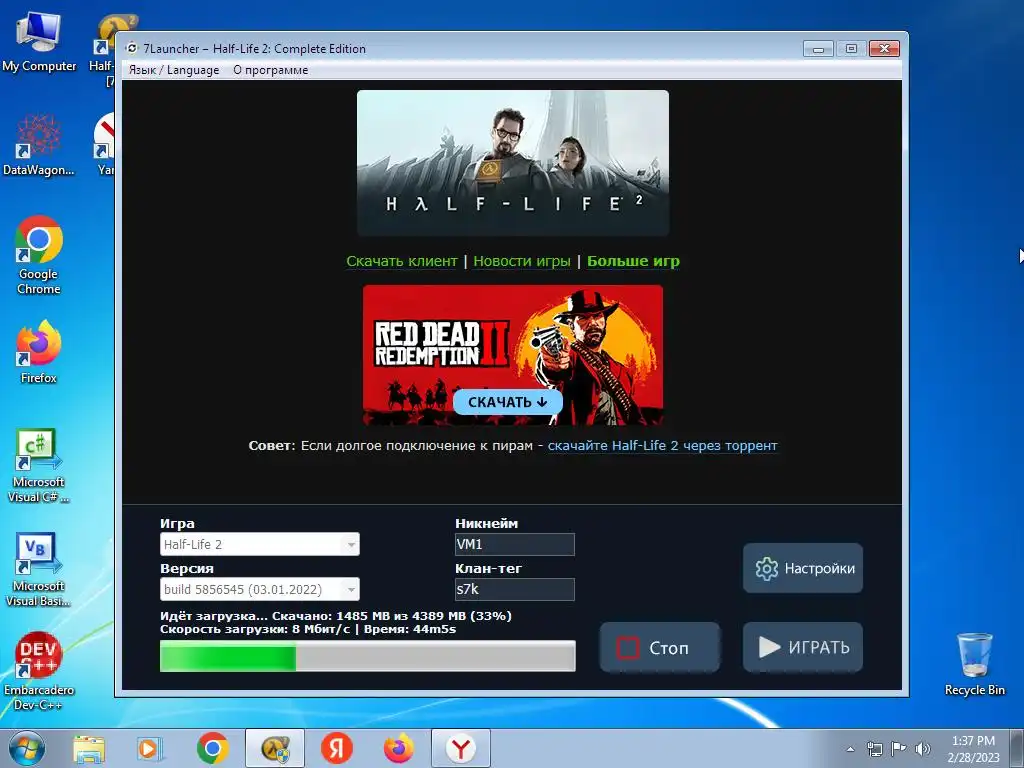1024x768 pixels.
Task: Click the Red Dead Redemption II banner
Action: [x=513, y=355]
